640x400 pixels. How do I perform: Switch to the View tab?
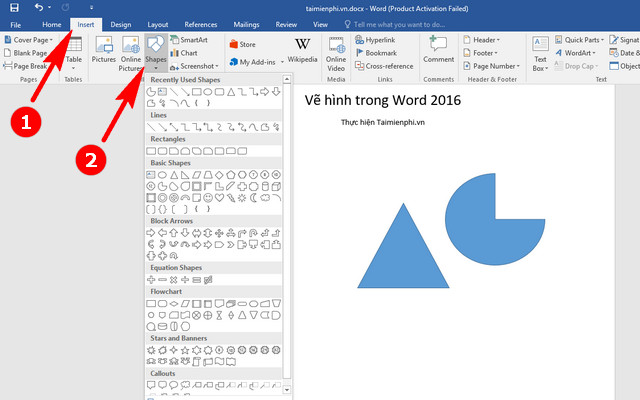(320, 24)
